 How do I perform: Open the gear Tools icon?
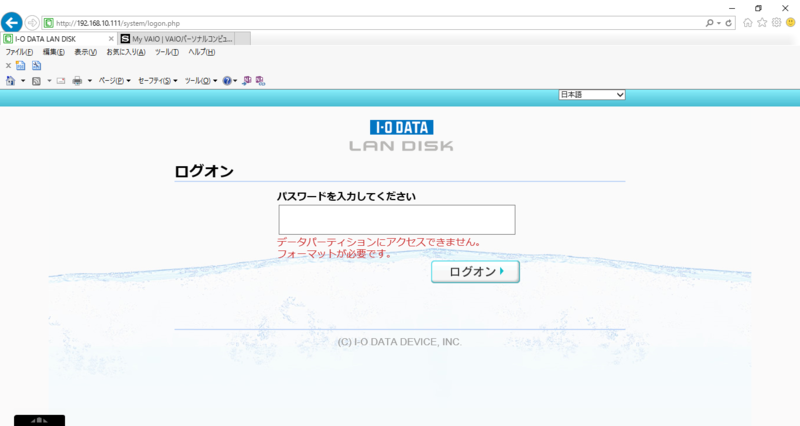click(776, 22)
